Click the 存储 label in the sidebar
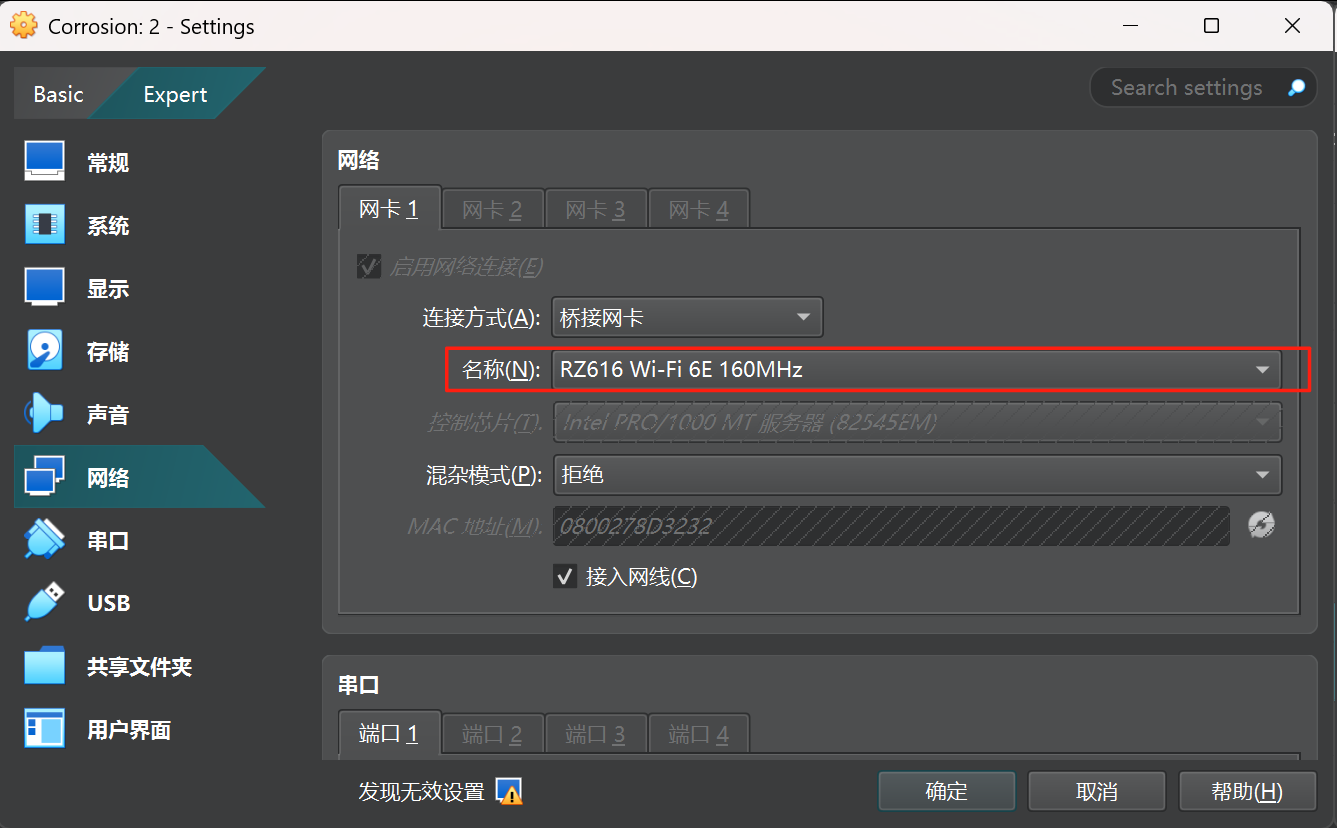1337x828 pixels. pos(108,352)
